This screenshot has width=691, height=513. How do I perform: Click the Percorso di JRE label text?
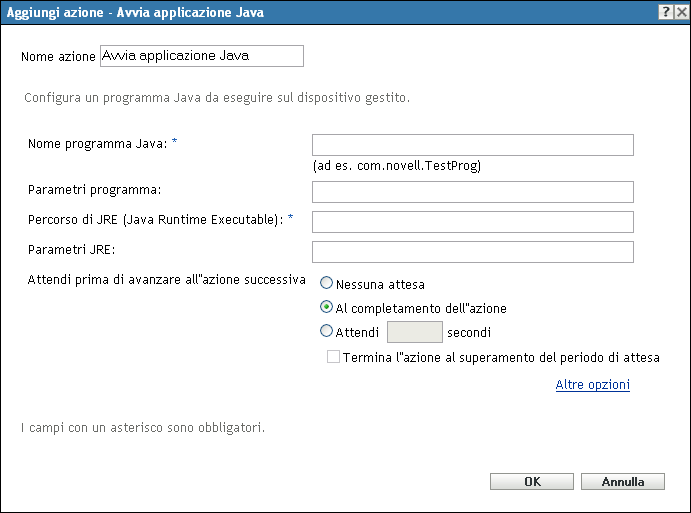(x=156, y=219)
